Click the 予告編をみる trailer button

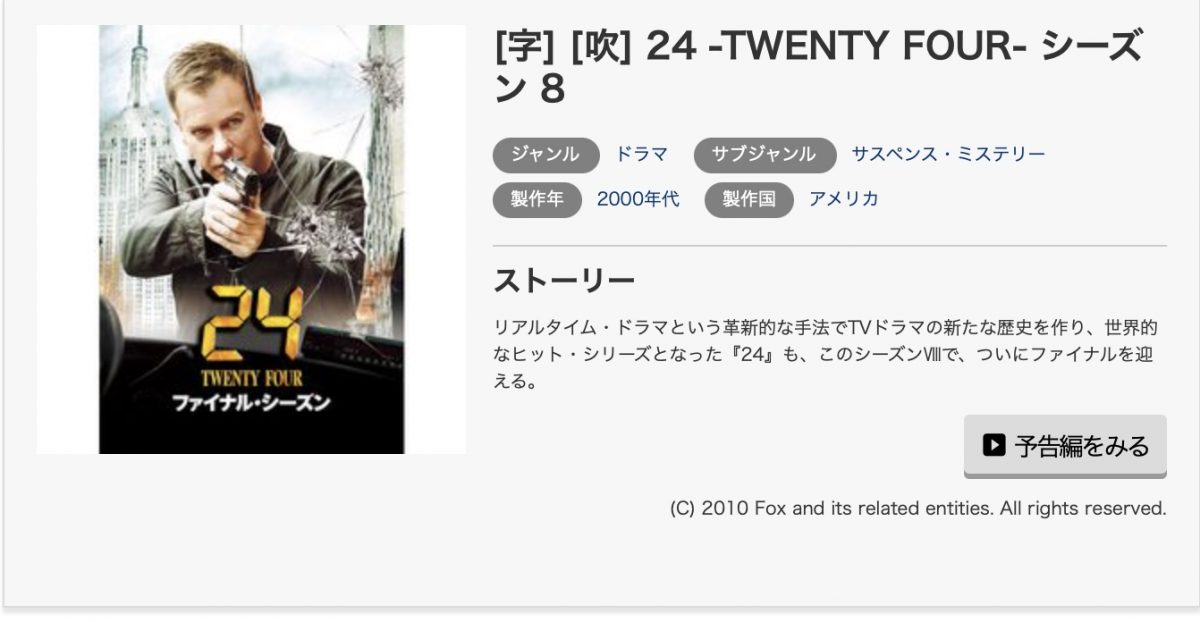point(1065,445)
